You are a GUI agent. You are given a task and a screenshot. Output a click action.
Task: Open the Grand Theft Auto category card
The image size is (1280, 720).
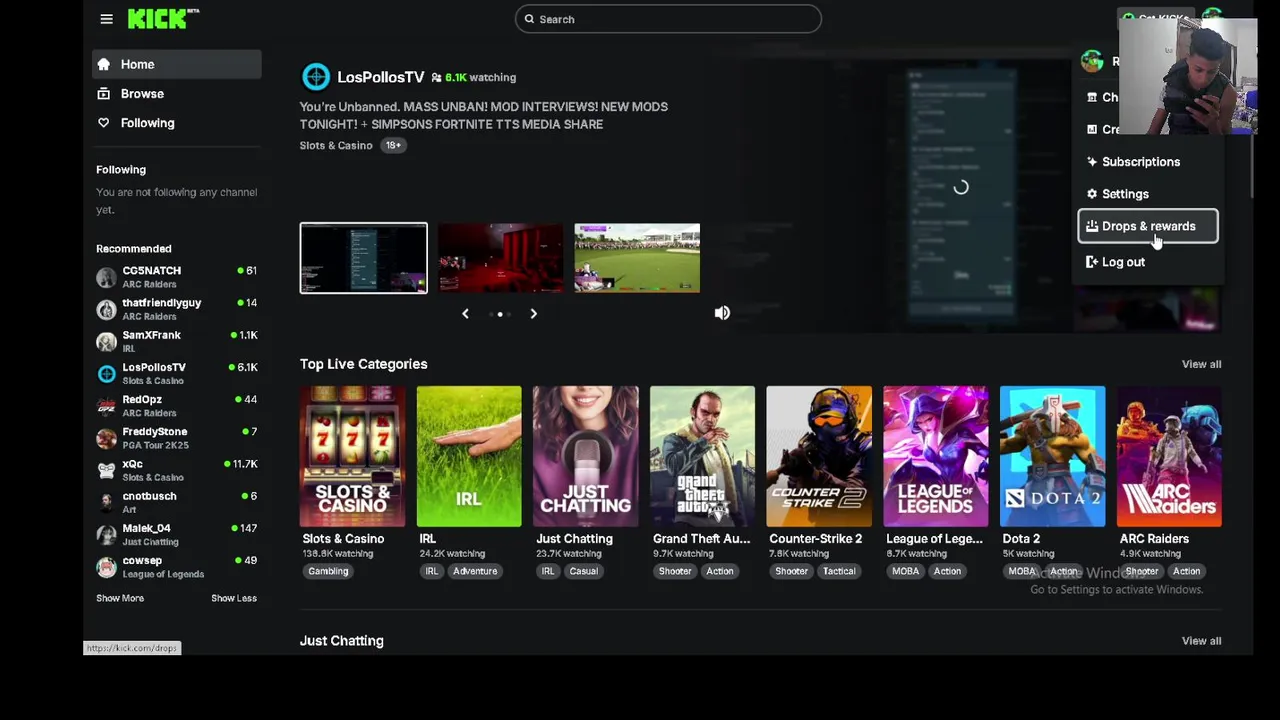coord(702,456)
